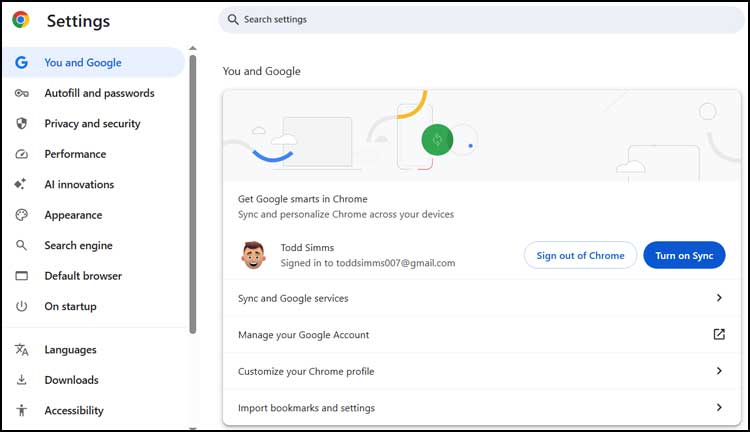Click the Todd Simms name text
Image resolution: width=750 pixels, height=432 pixels.
click(x=307, y=248)
